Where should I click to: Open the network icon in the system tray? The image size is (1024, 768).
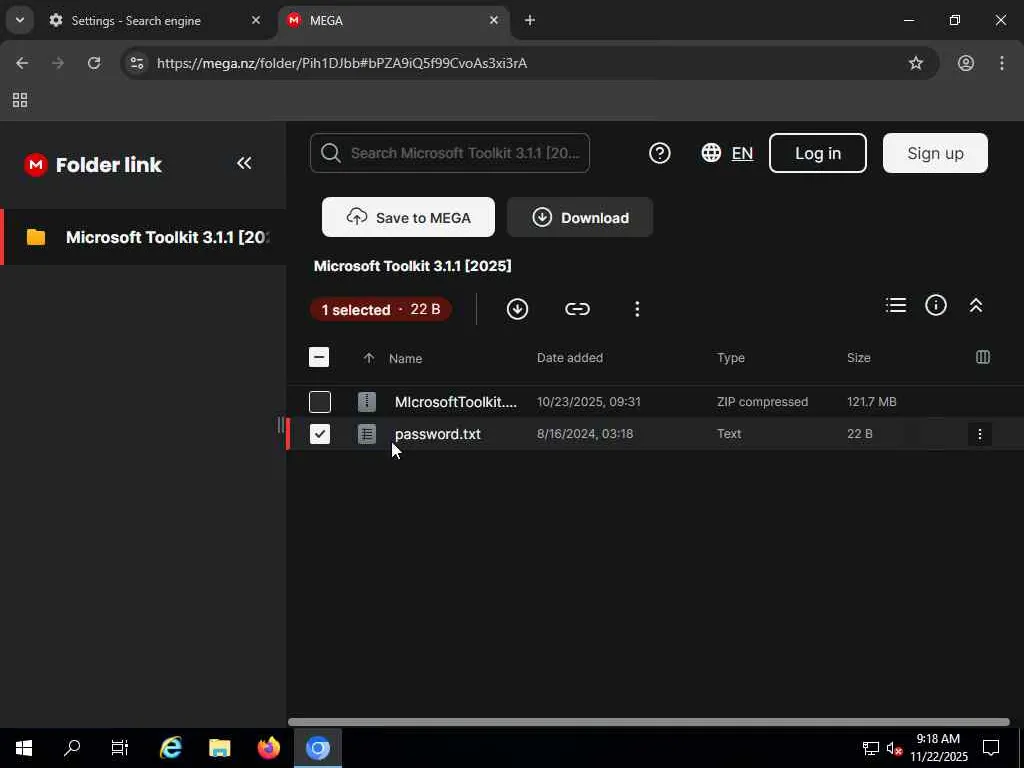(x=871, y=748)
